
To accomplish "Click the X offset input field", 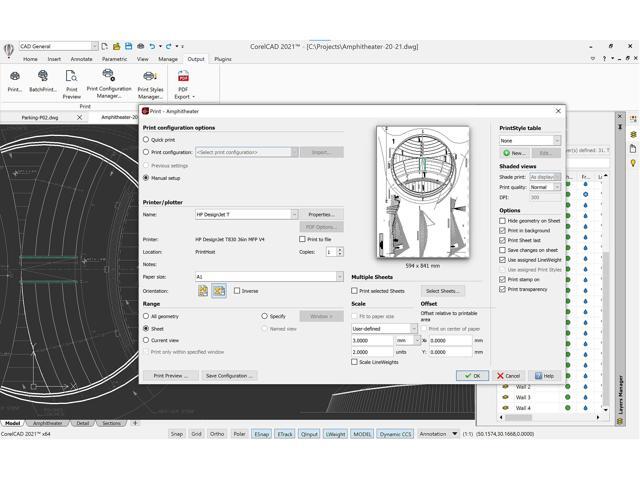I will [450, 340].
